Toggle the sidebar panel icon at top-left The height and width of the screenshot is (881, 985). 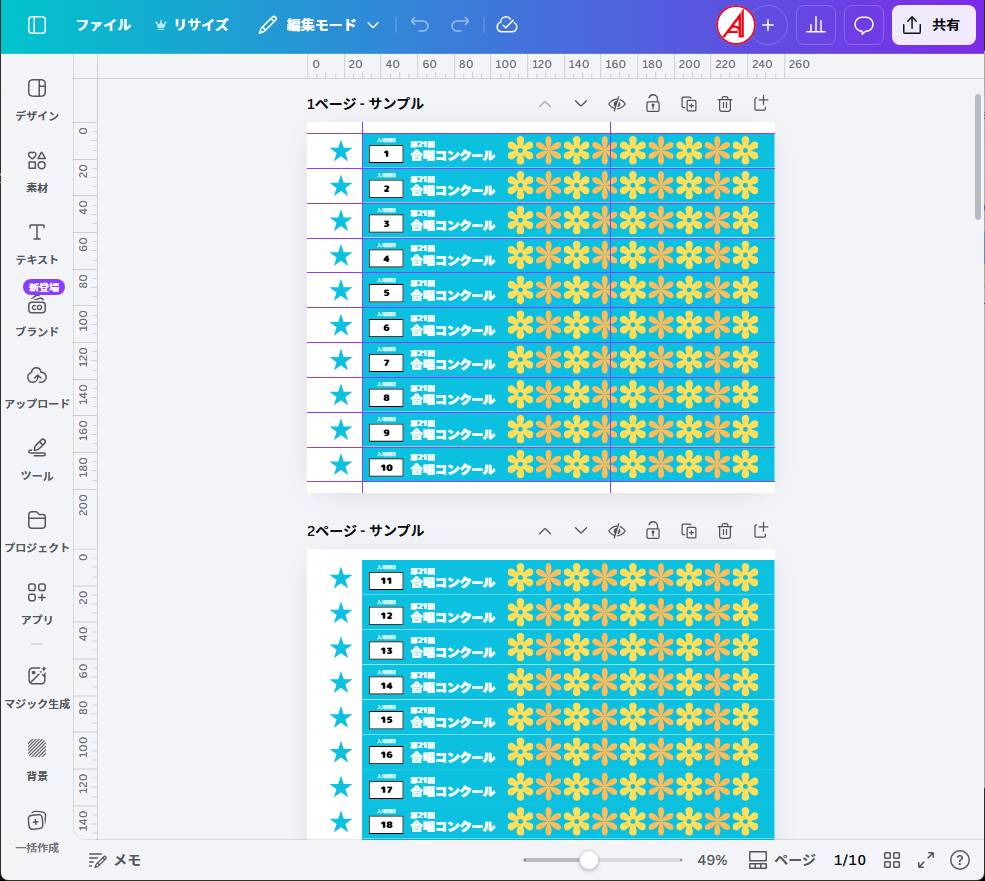click(x=37, y=25)
